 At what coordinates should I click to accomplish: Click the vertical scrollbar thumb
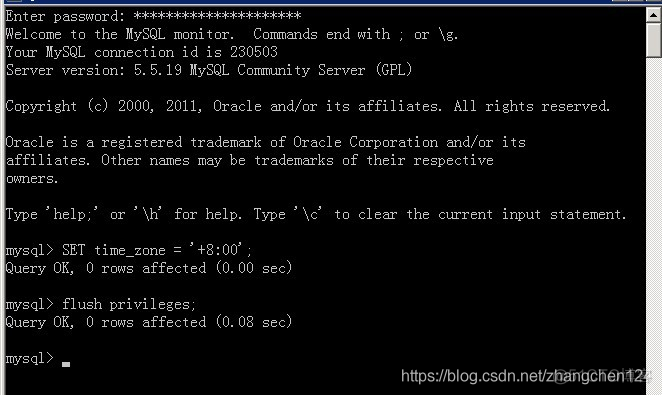pyautogui.click(x=654, y=40)
